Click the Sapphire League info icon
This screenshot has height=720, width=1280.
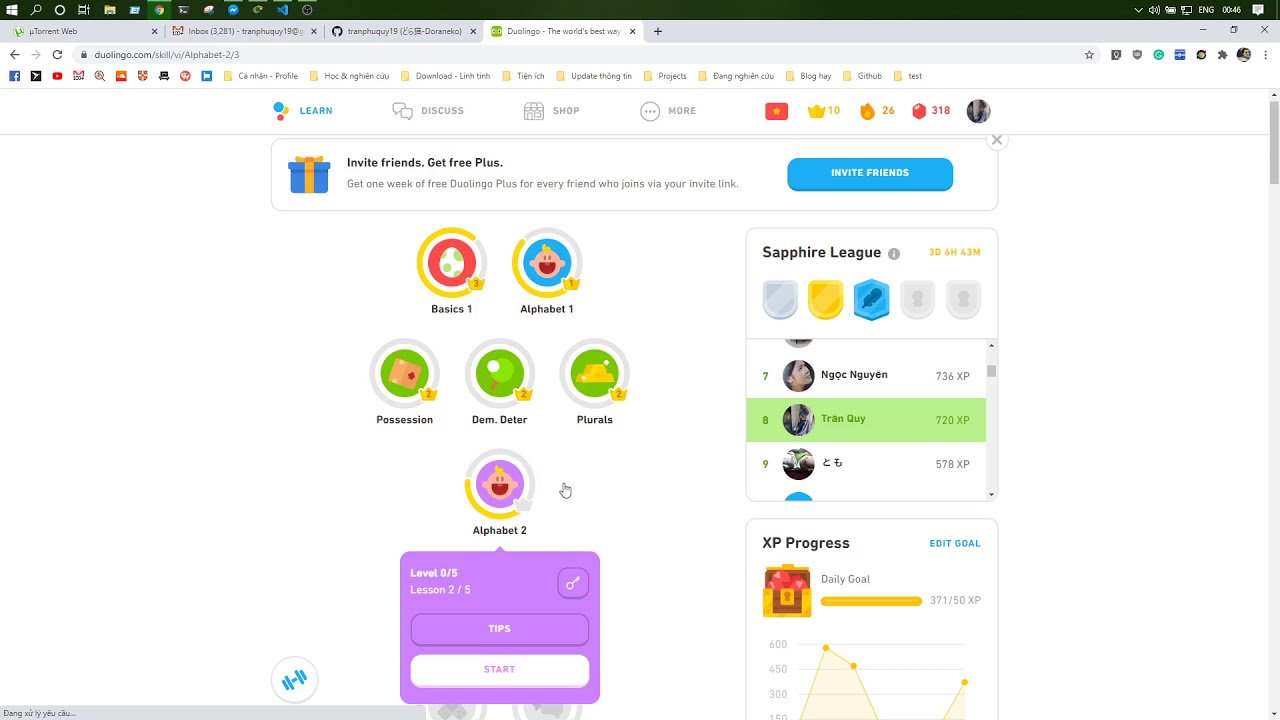click(x=894, y=254)
